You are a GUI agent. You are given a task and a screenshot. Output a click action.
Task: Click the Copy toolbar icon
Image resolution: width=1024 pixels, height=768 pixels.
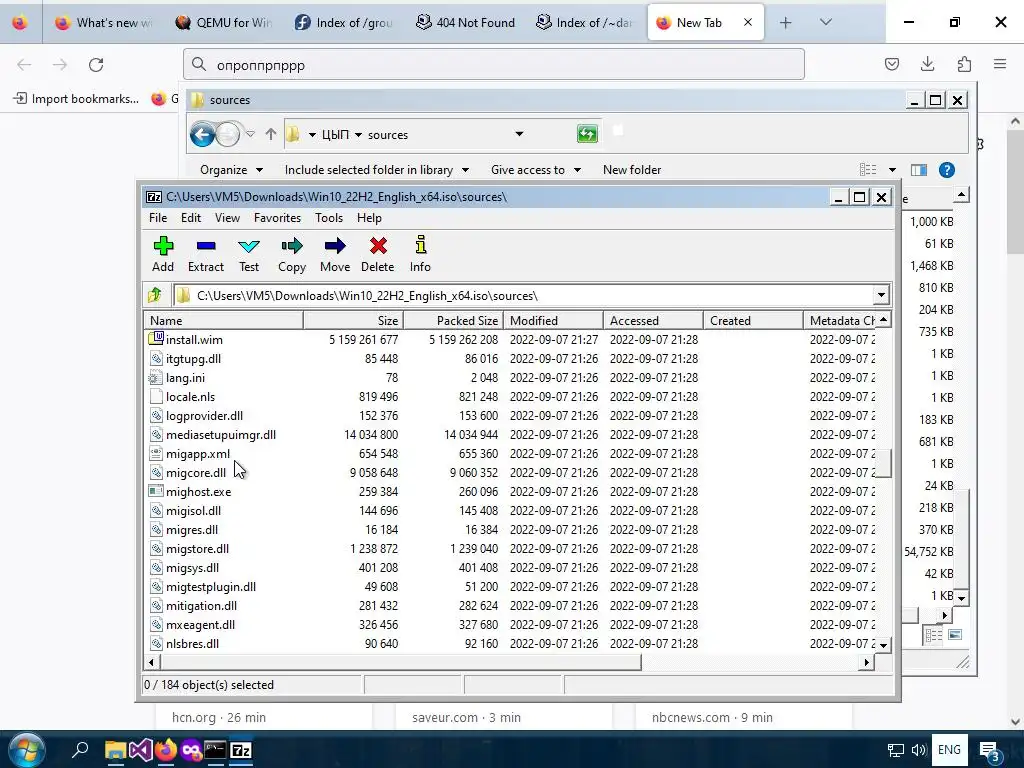tap(292, 254)
